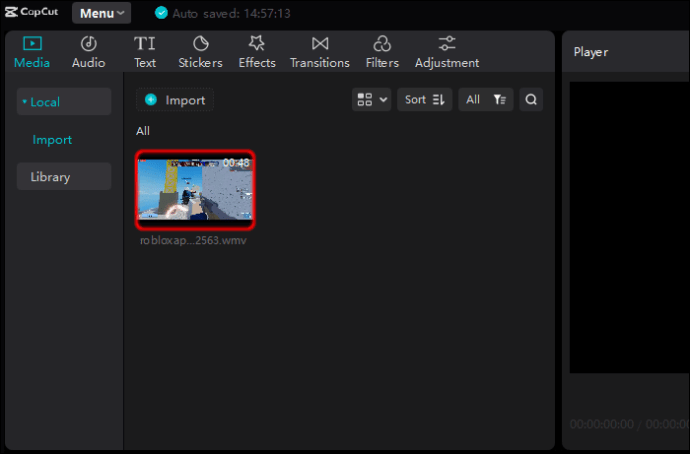Switch to the Effects tab
The width and height of the screenshot is (690, 454).
point(257,52)
